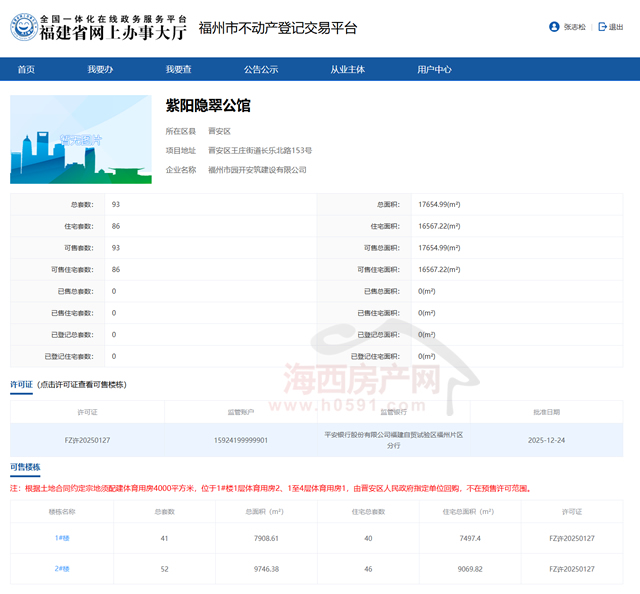Screen dimensions: 640x594
Task: Click the project placeholder image thumbnail
Action: pyautogui.click(x=81, y=139)
